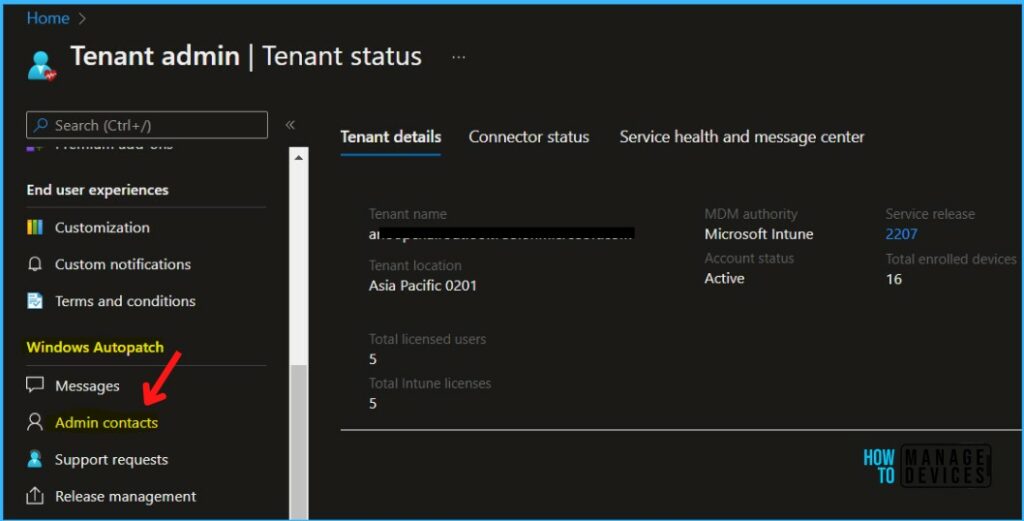
Task: Switch to the Tenant details tab
Action: [391, 136]
